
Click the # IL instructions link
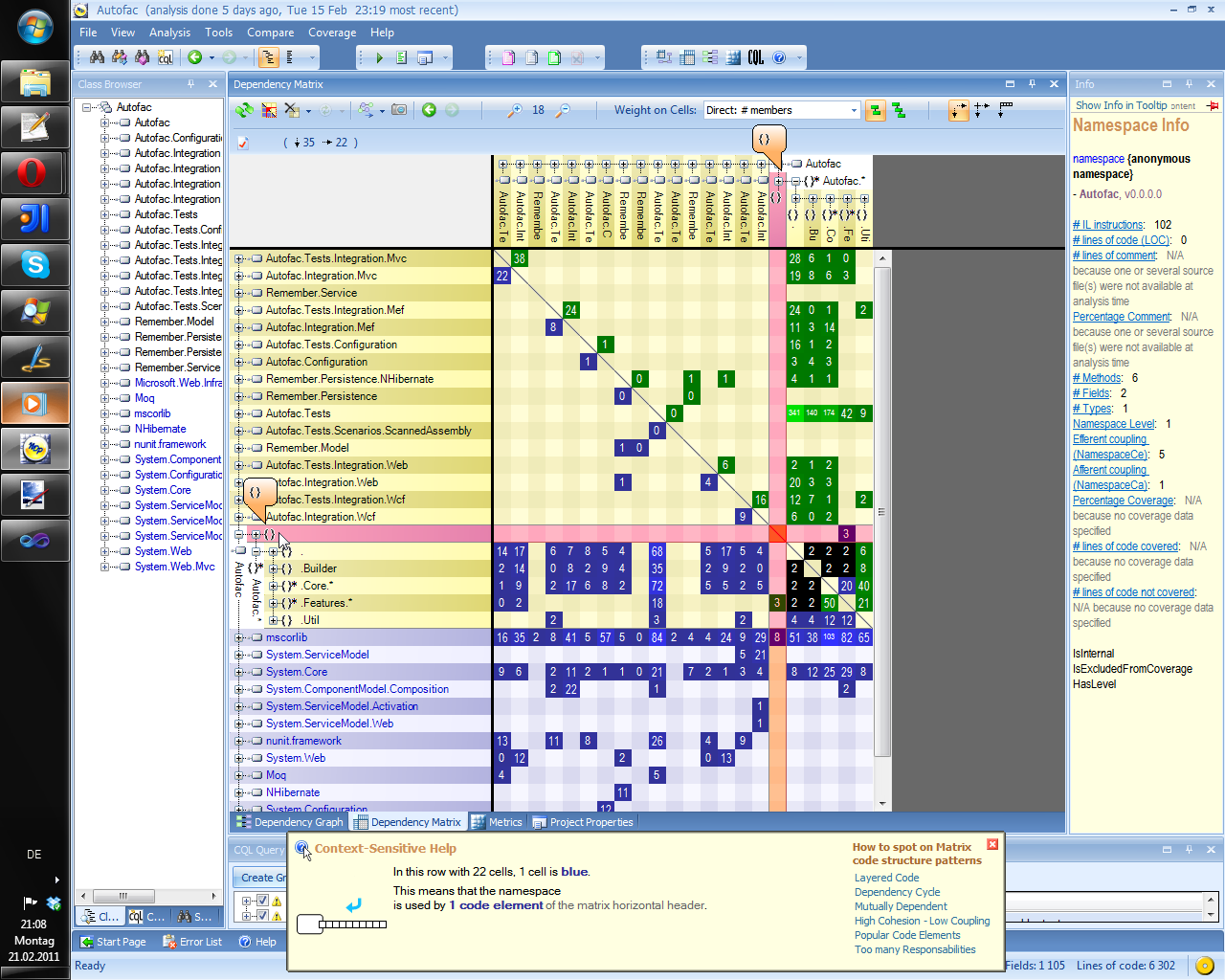point(1108,225)
